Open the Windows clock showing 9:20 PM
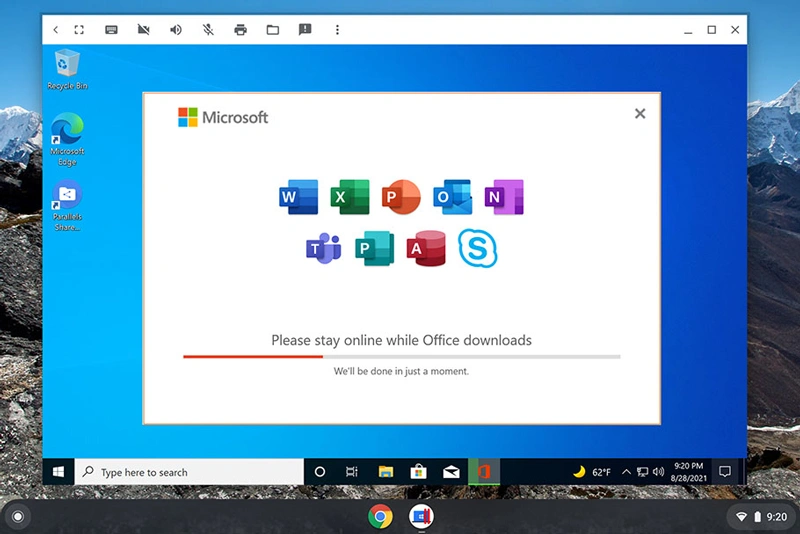 [688, 472]
